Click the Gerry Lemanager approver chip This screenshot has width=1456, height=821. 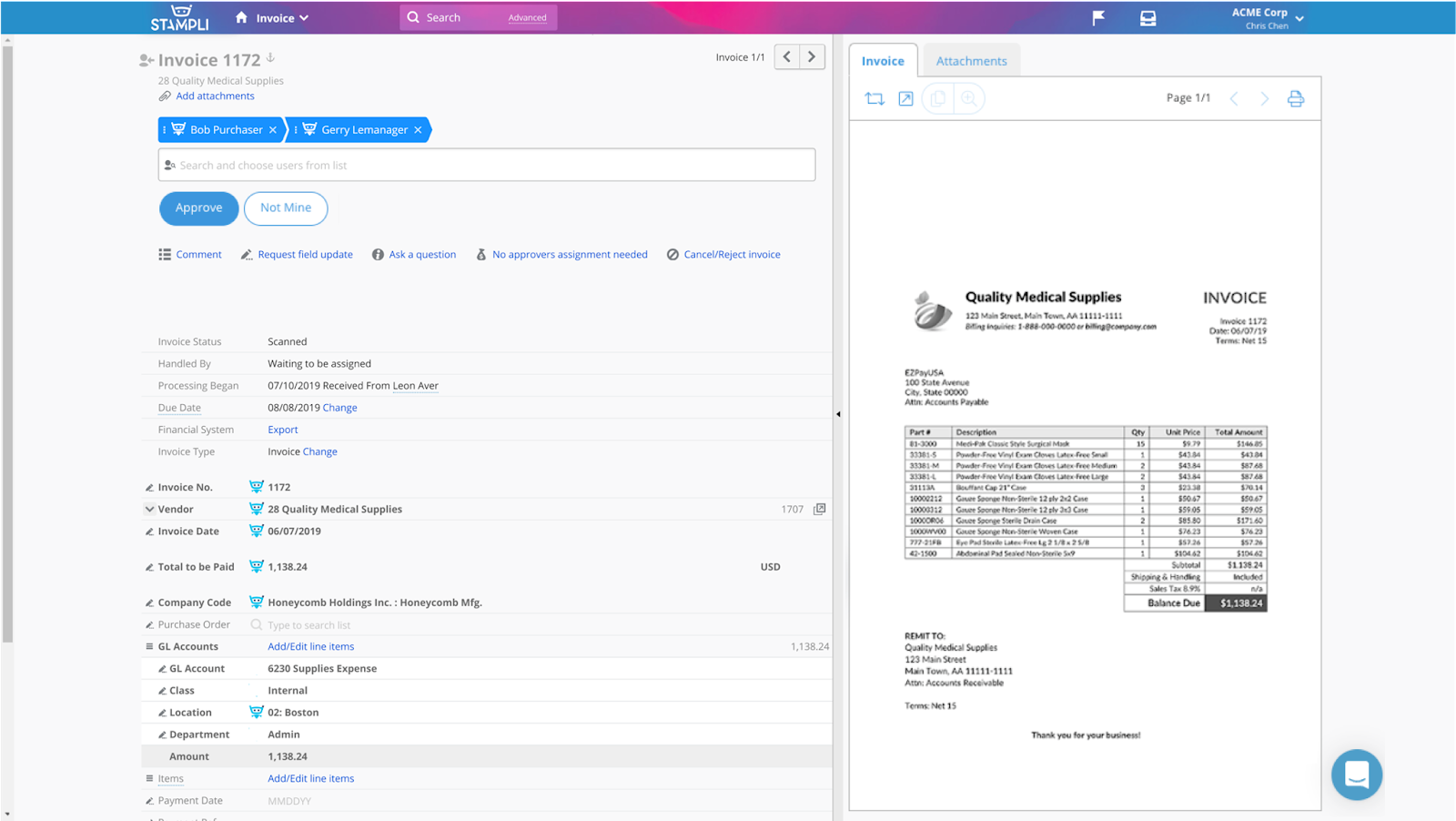click(359, 130)
